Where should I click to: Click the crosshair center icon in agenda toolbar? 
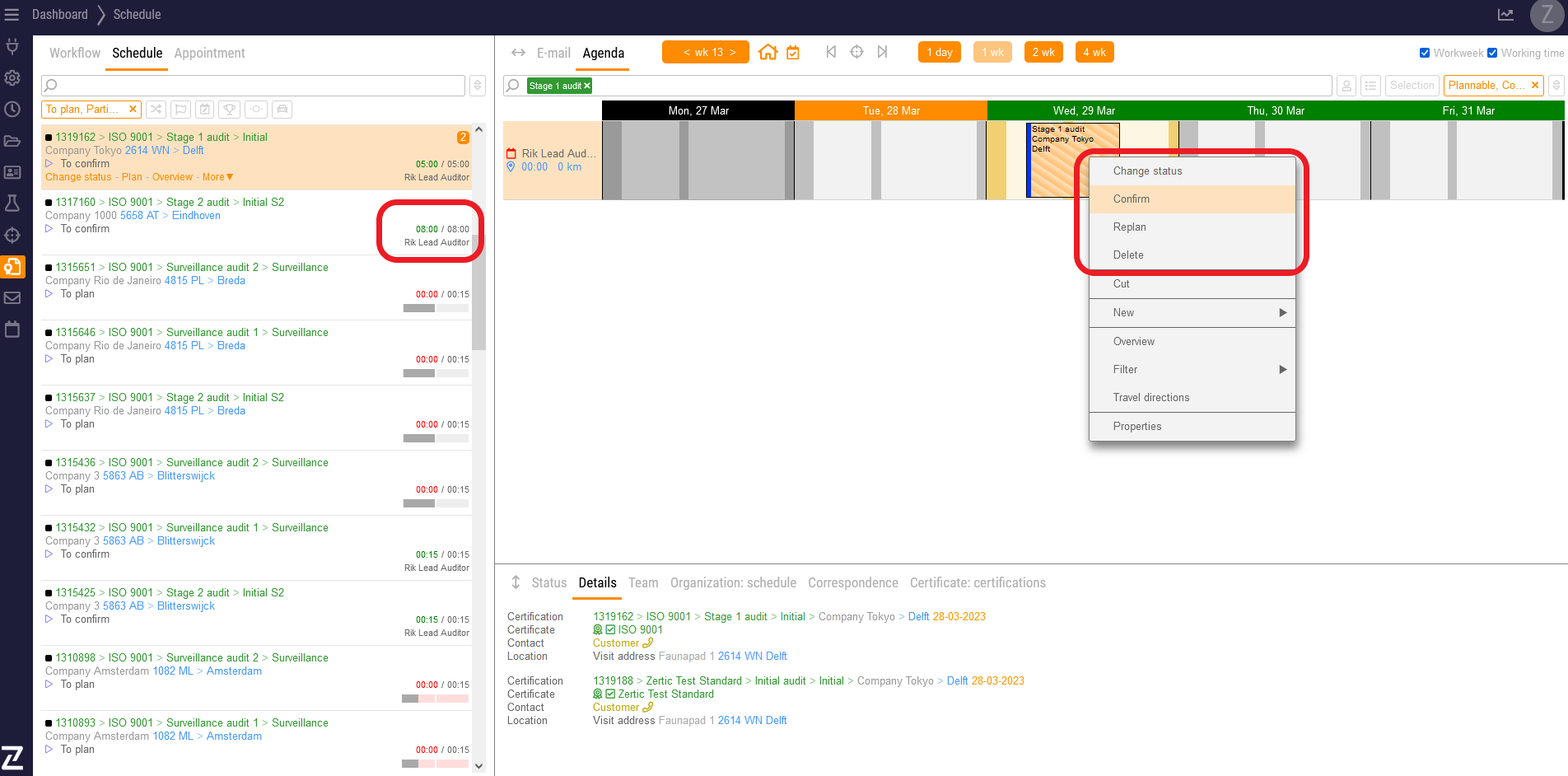click(856, 52)
